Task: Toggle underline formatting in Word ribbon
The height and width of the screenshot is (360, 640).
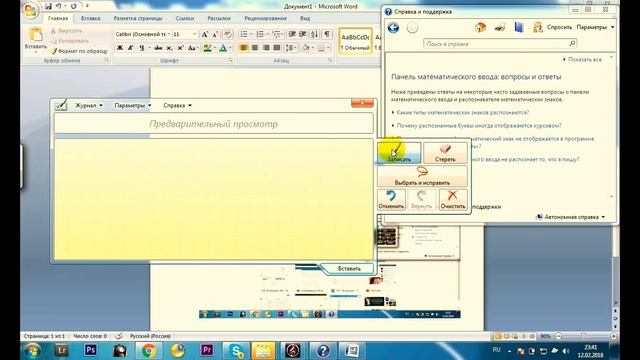Action: [x=142, y=48]
